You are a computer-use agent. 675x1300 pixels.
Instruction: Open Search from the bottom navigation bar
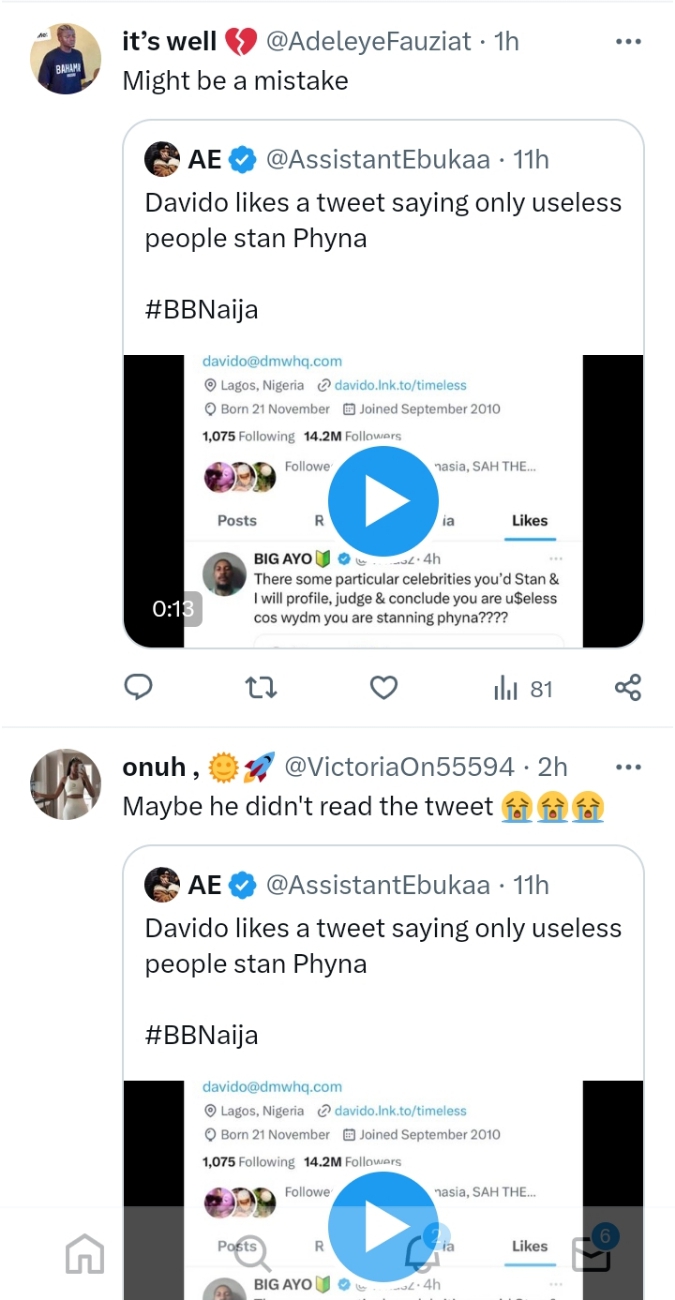pos(253,1254)
